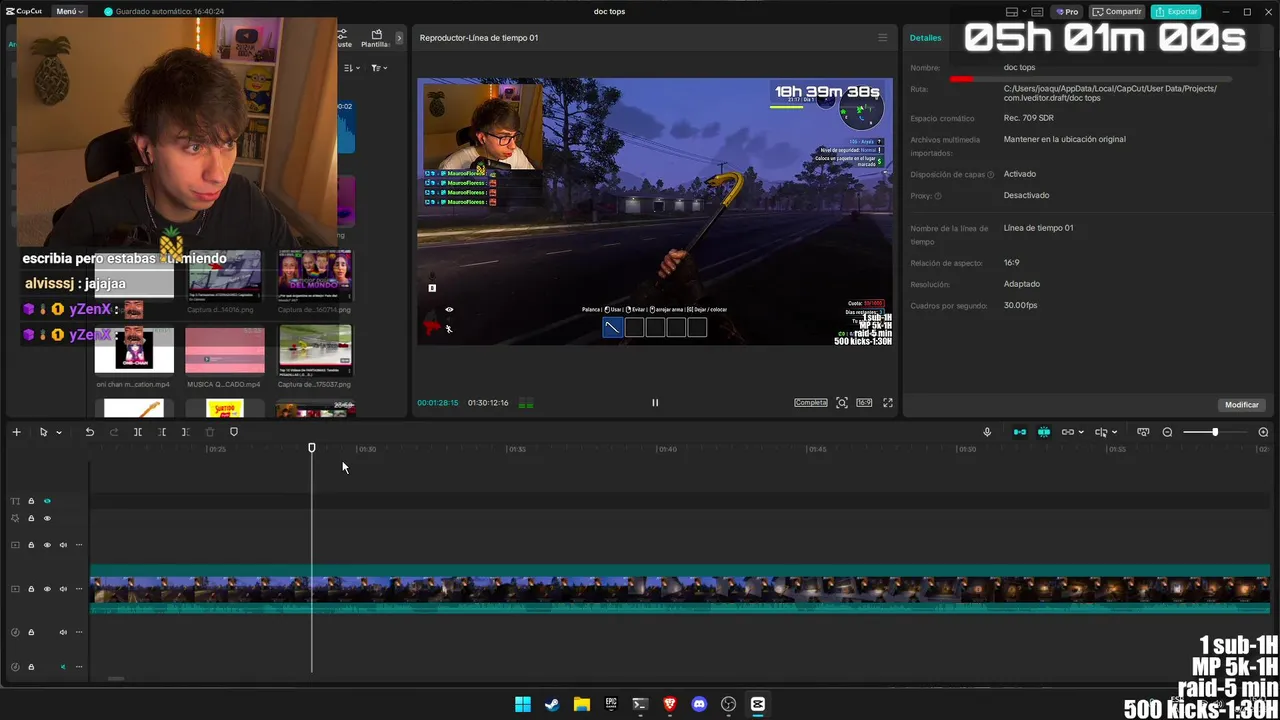Add a marker with shield icon
The width and height of the screenshot is (1280, 720).
tap(234, 432)
